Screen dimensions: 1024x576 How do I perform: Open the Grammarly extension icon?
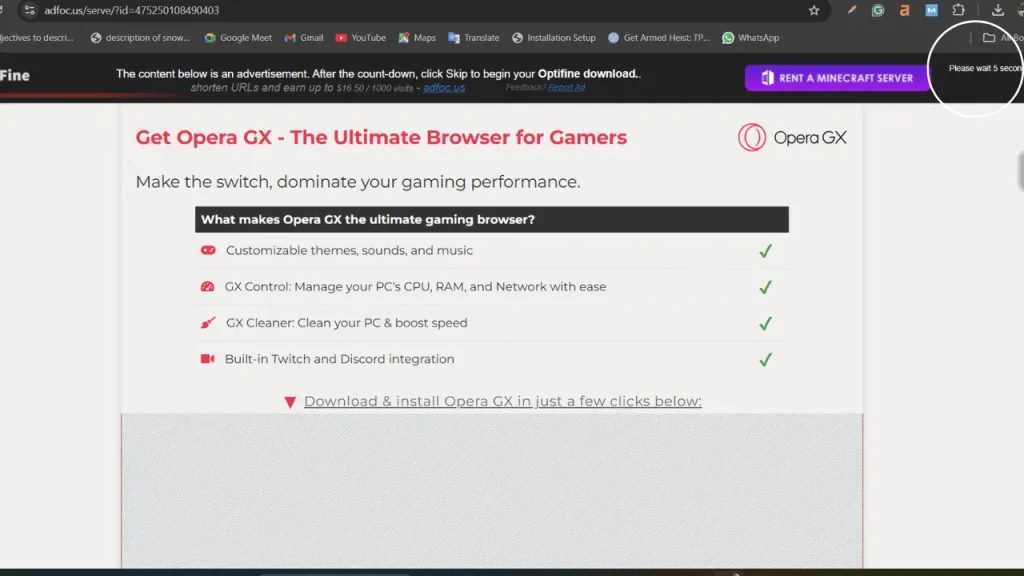click(x=878, y=10)
